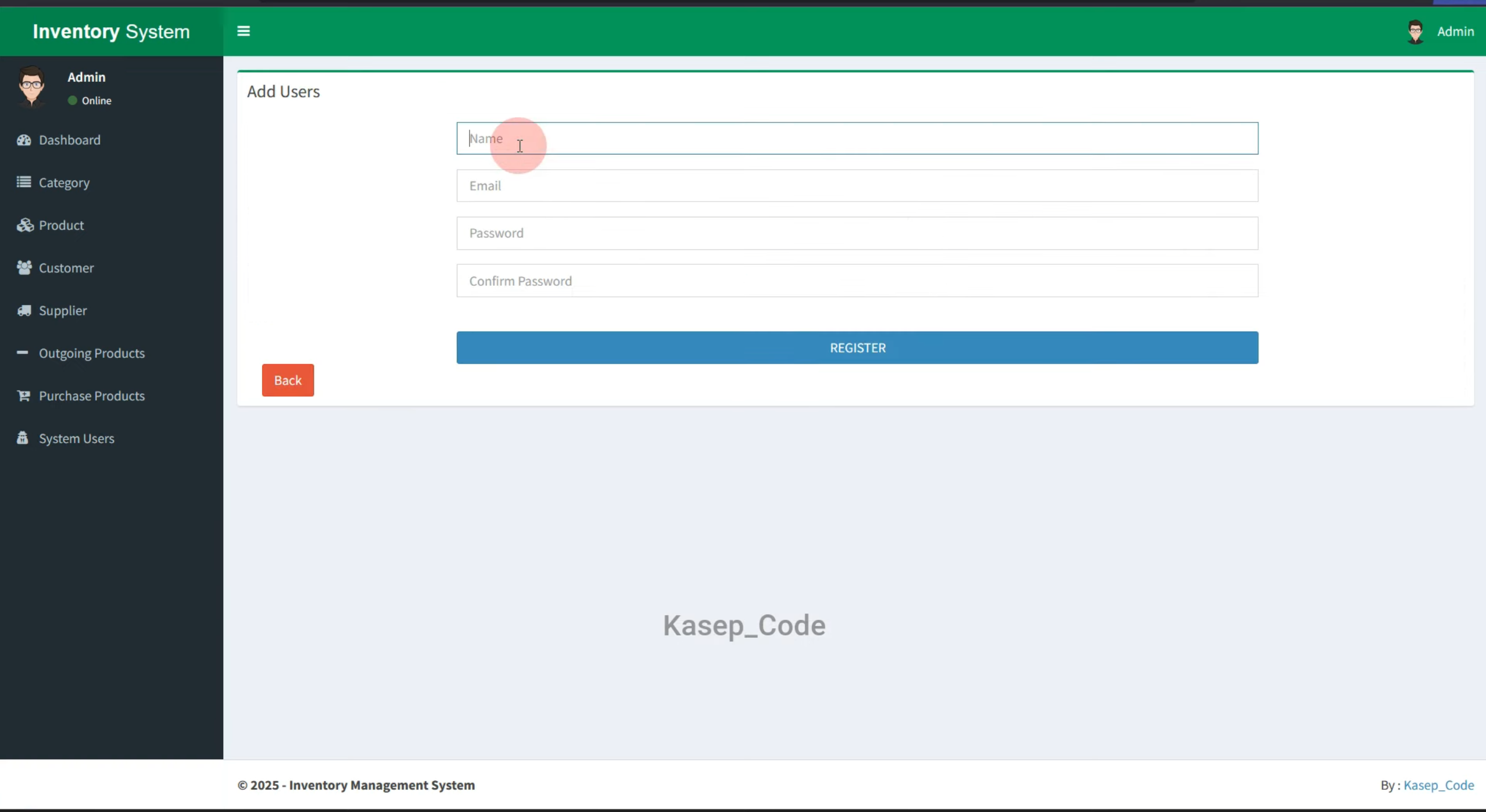Navigate to the Supplier section

[x=112, y=310]
